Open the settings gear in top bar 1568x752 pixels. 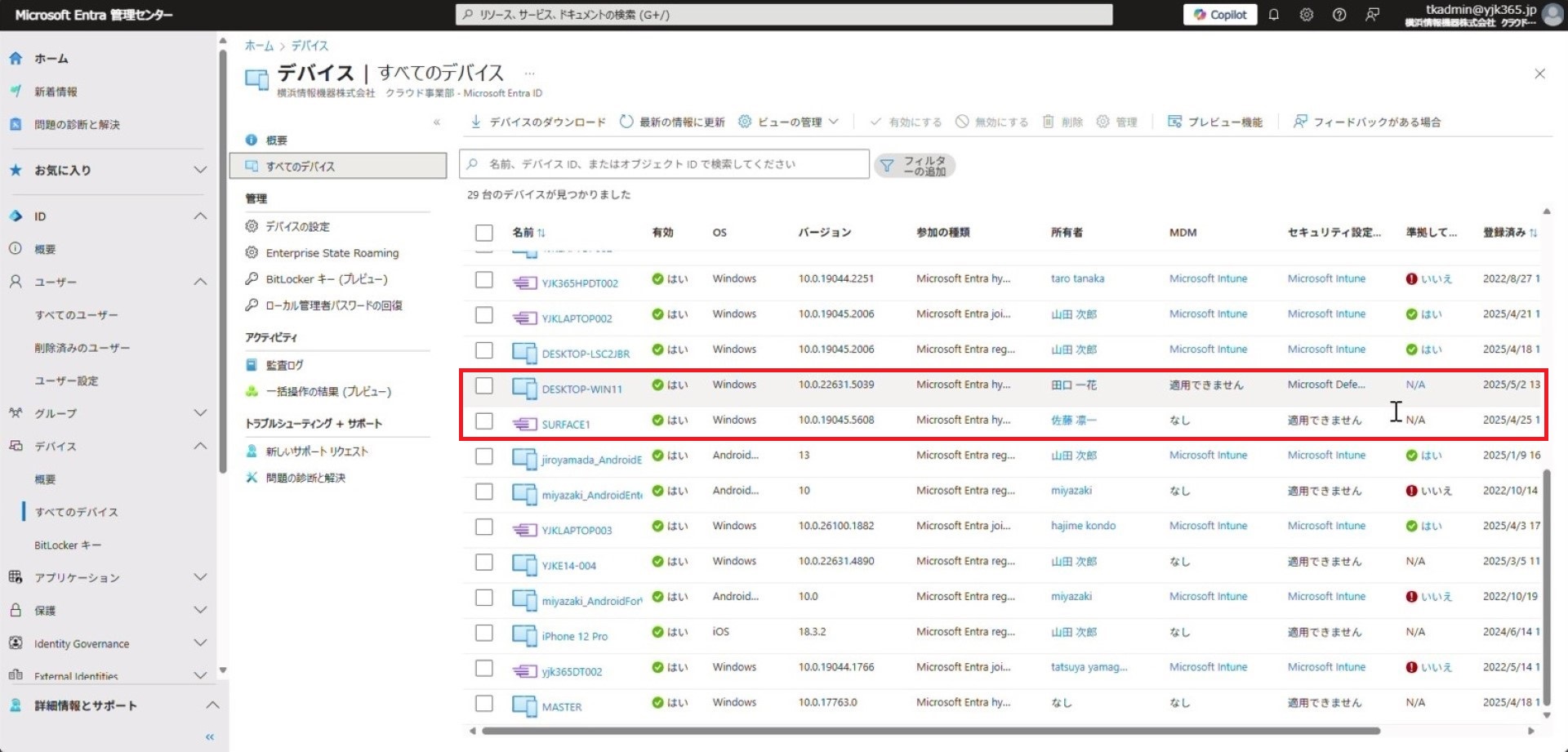[x=1307, y=15]
